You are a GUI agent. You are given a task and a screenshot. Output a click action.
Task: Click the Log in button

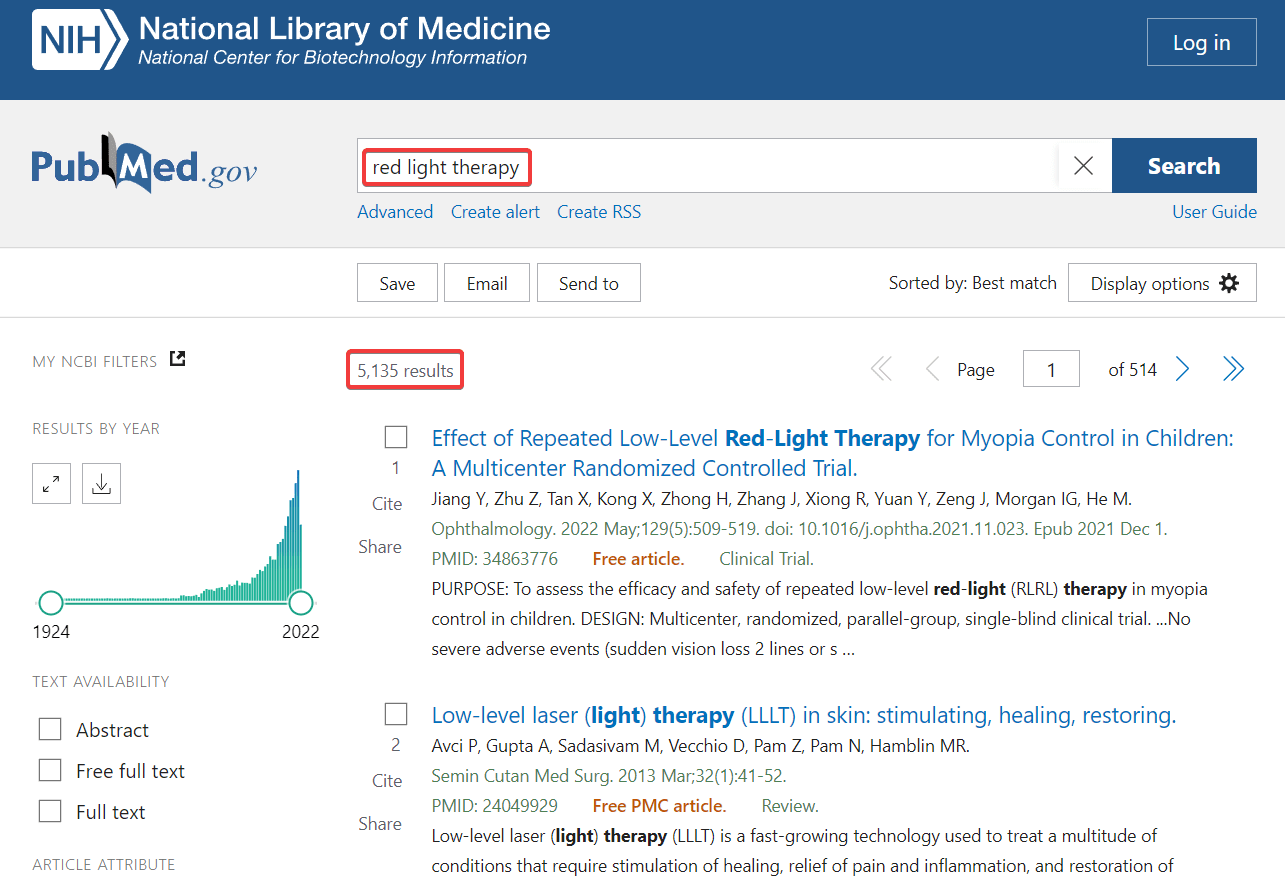tap(1201, 43)
